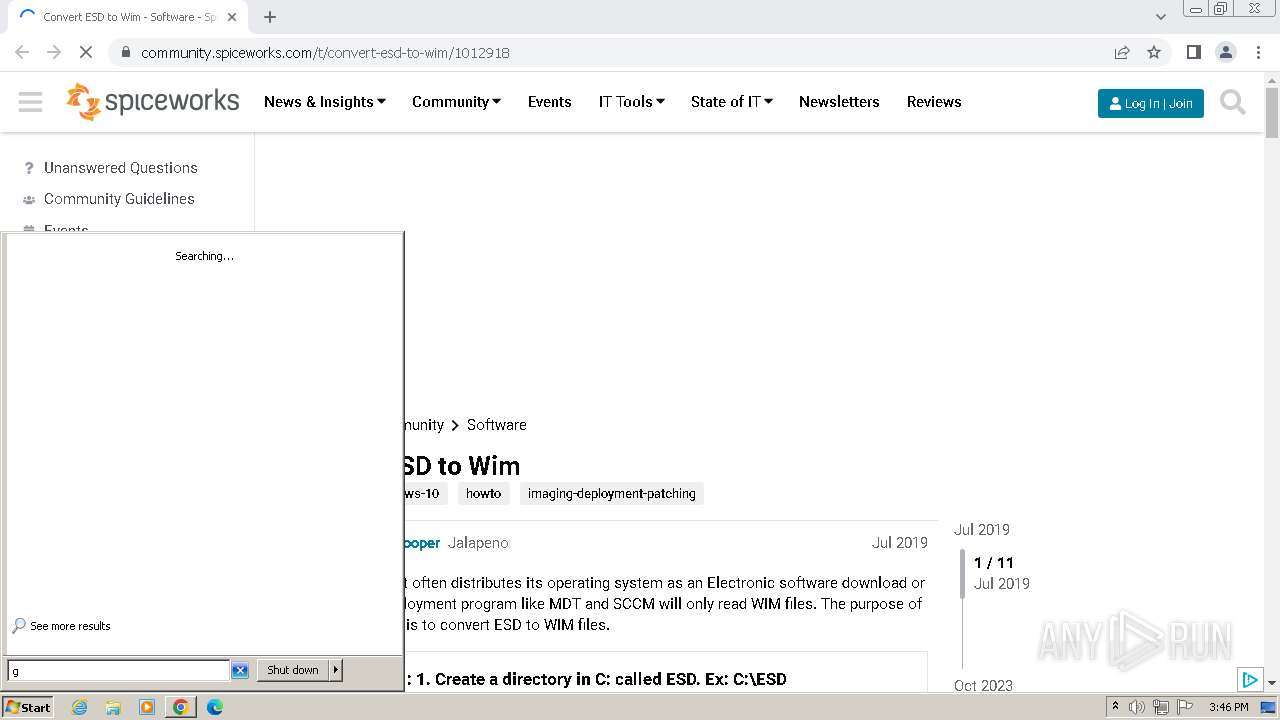The height and width of the screenshot is (720, 1280).
Task: Open Internet Explorer from taskbar
Action: point(79,707)
